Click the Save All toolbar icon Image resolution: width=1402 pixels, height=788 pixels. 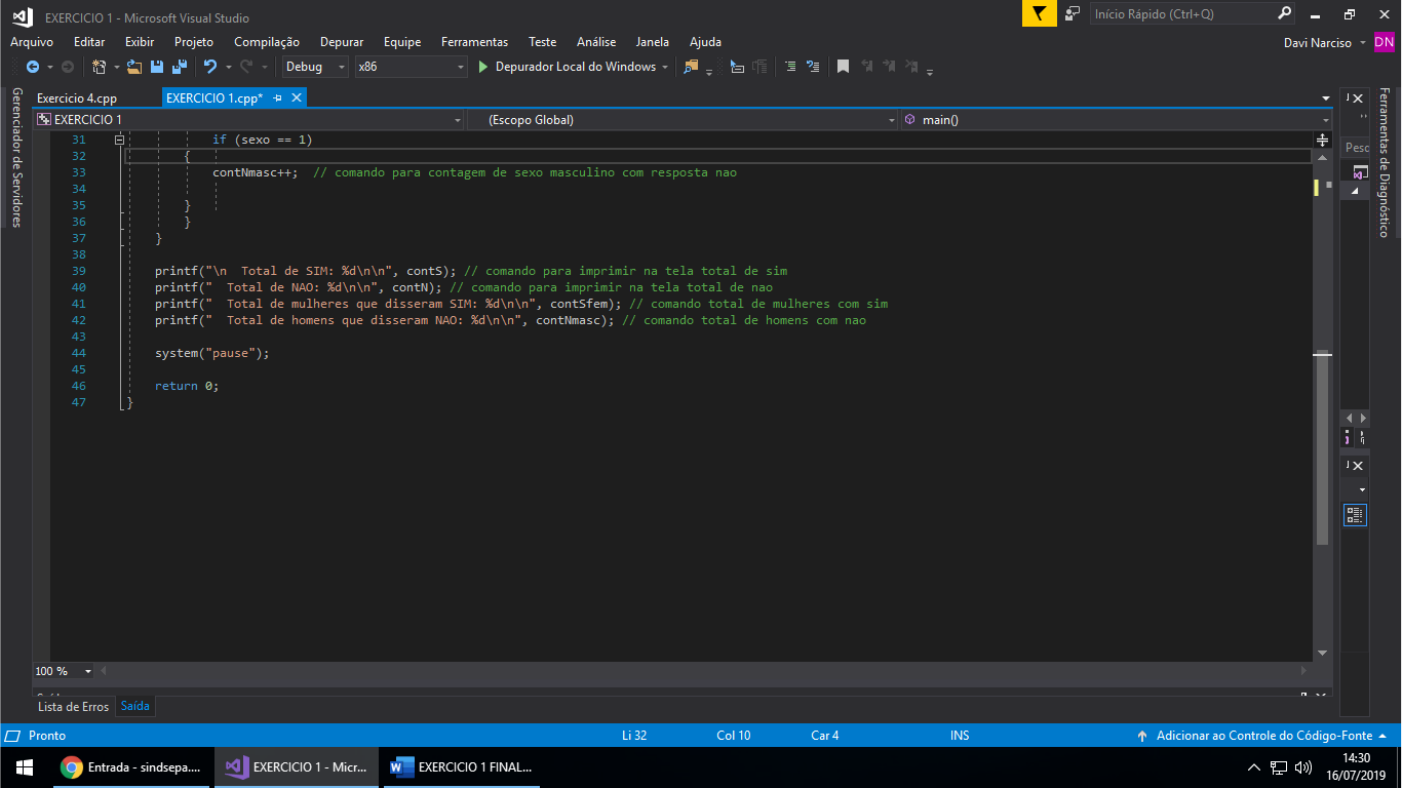pyautogui.click(x=179, y=67)
